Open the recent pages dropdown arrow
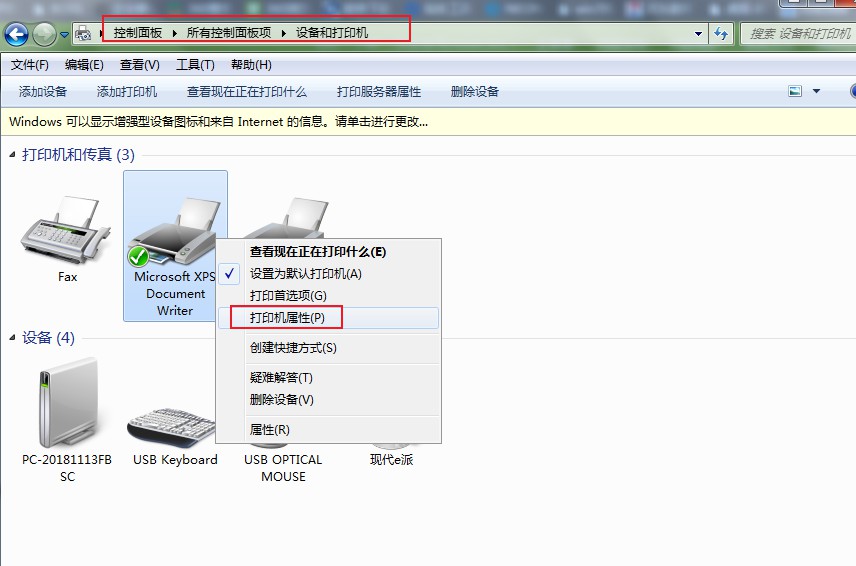Image resolution: width=856 pixels, height=566 pixels. (64, 35)
